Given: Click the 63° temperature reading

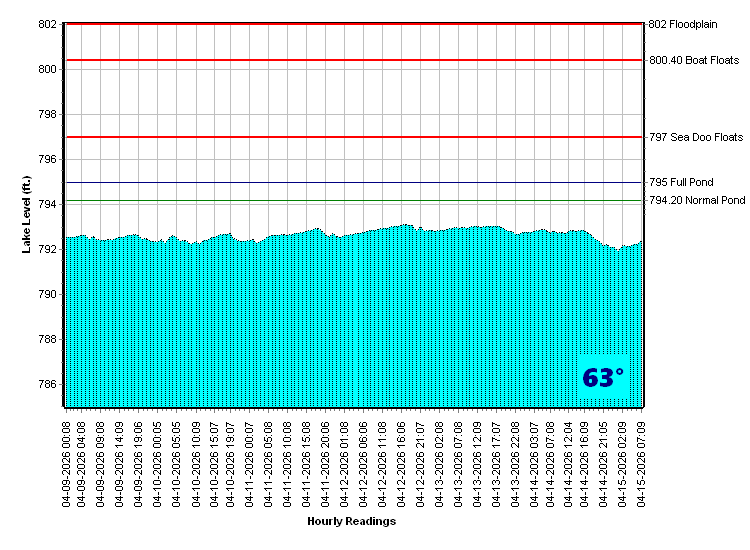Looking at the screenshot, I should pos(603,378).
